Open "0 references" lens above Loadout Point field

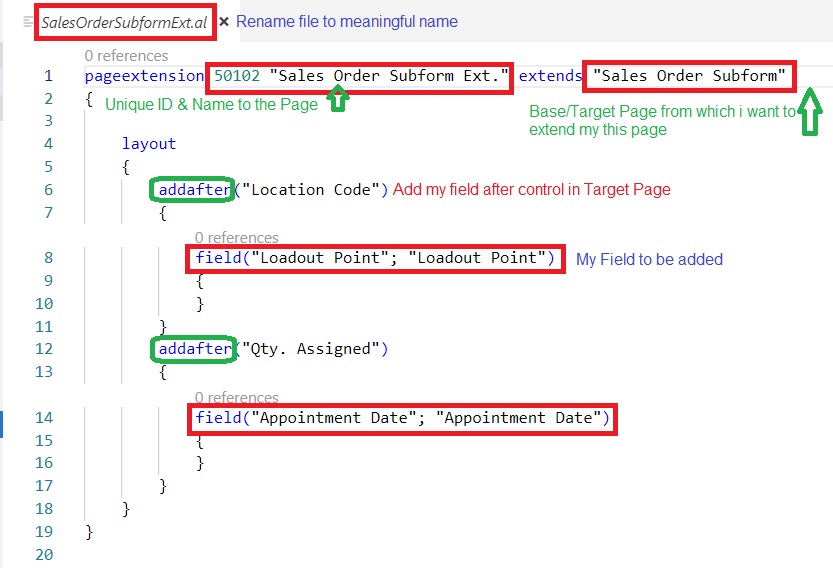pos(236,238)
